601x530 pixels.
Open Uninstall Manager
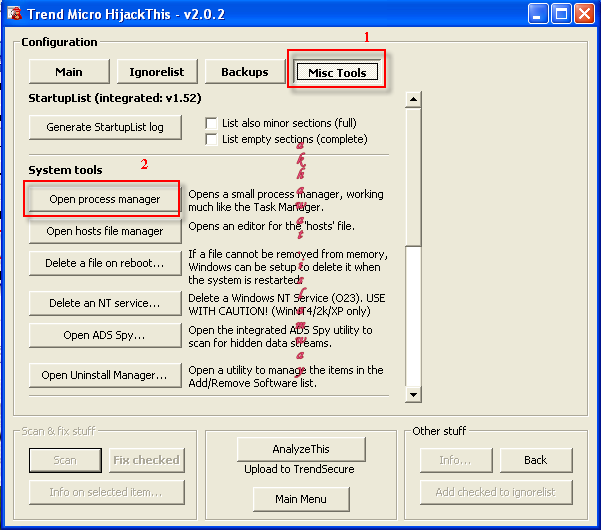pyautogui.click(x=105, y=375)
